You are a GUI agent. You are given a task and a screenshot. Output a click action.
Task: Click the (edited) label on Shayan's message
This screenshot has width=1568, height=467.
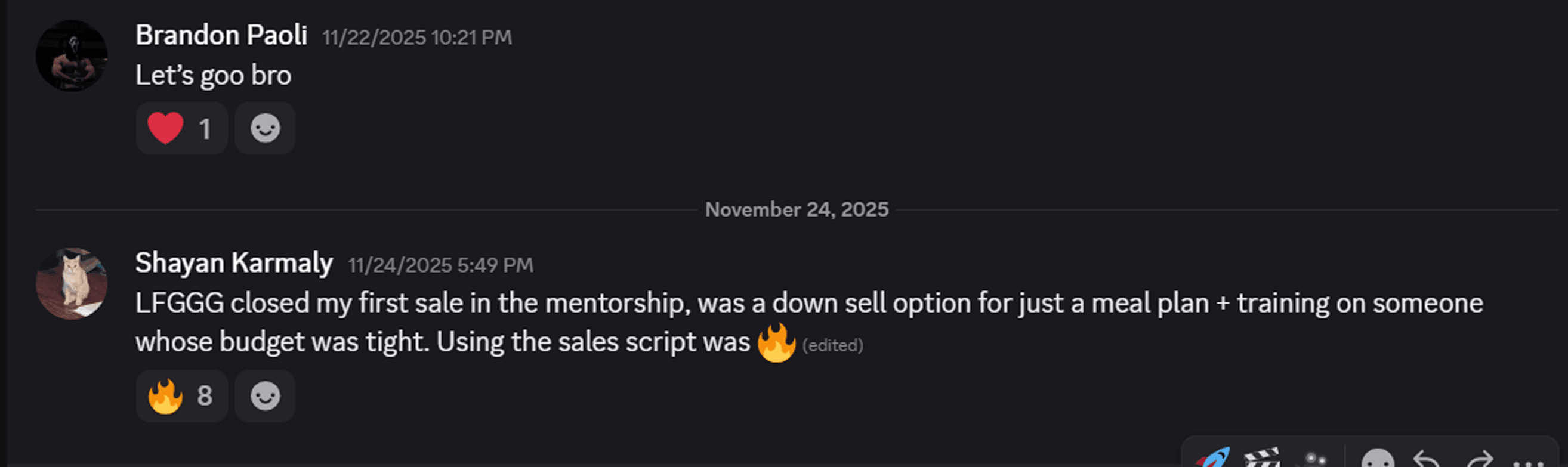click(x=834, y=345)
